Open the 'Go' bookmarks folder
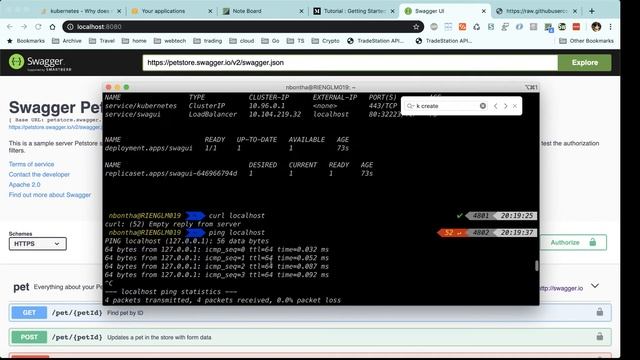 coord(270,41)
